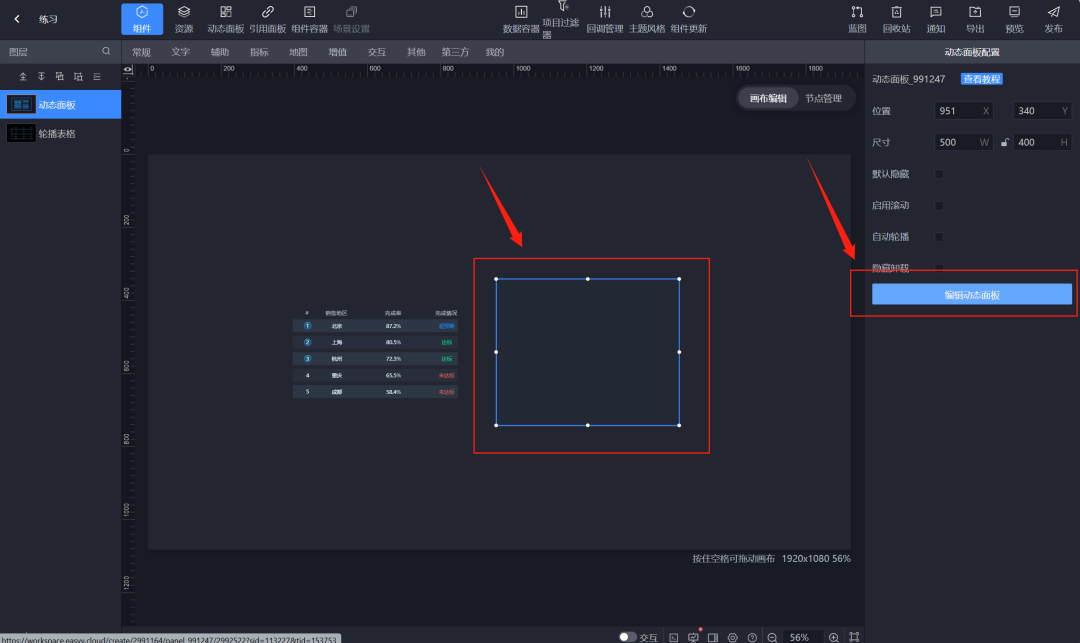This screenshot has height=643, width=1080.
Task: Move layer down one level icon
Action: pos(78,76)
